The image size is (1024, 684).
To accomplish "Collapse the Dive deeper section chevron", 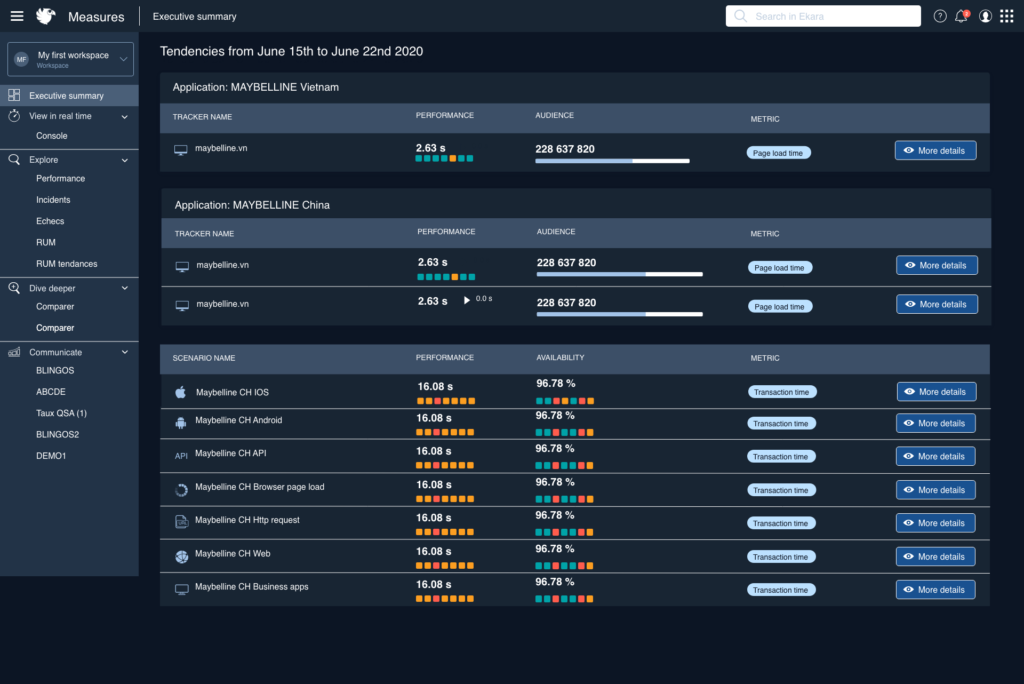I will coord(125,288).
